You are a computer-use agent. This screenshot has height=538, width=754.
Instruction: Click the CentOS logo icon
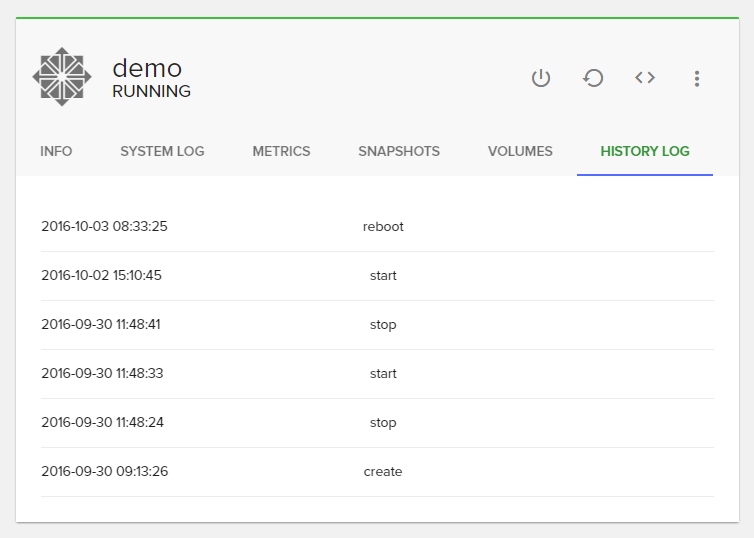(62, 77)
